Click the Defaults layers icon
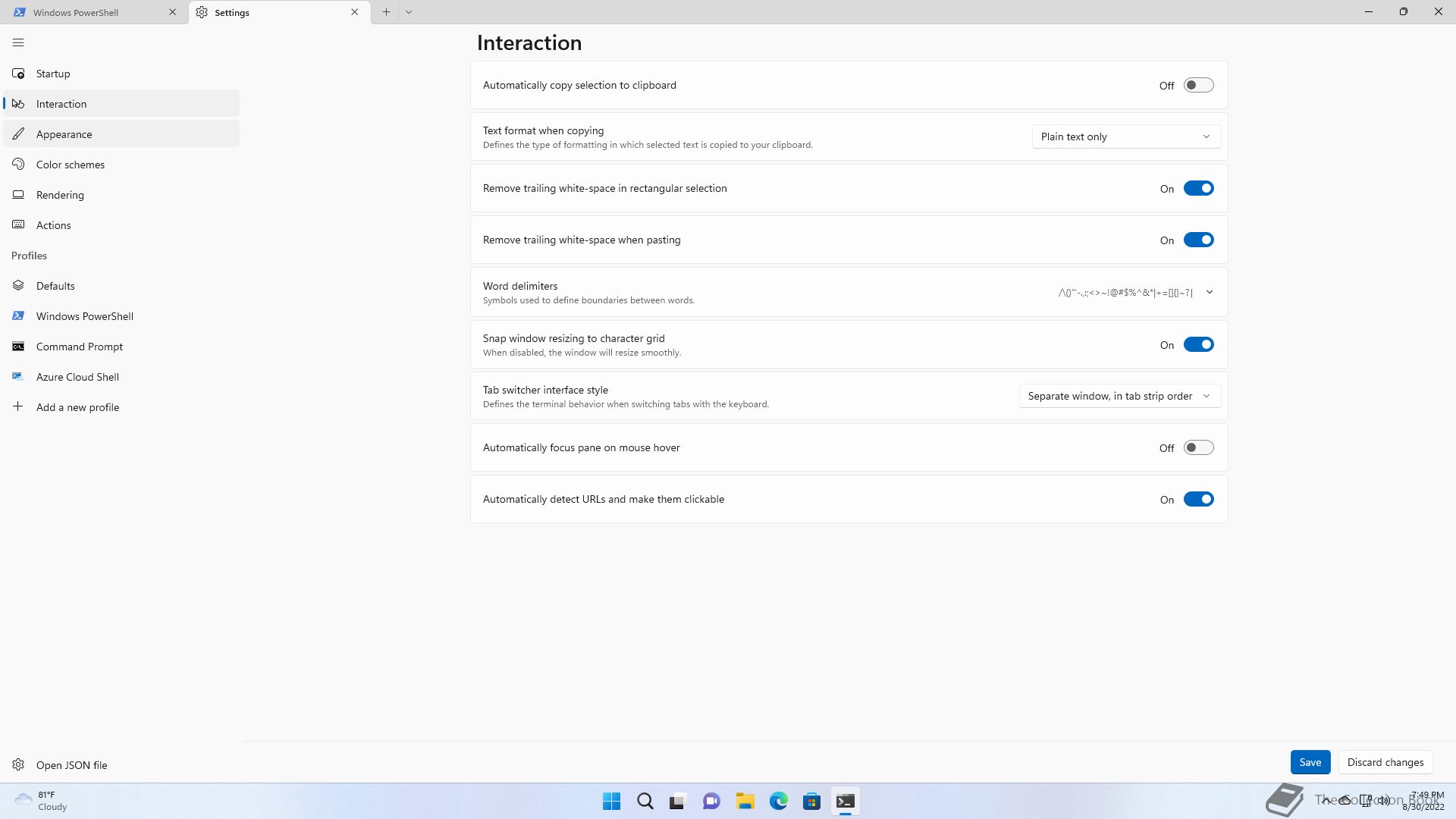This screenshot has height=819, width=1456. 18,286
